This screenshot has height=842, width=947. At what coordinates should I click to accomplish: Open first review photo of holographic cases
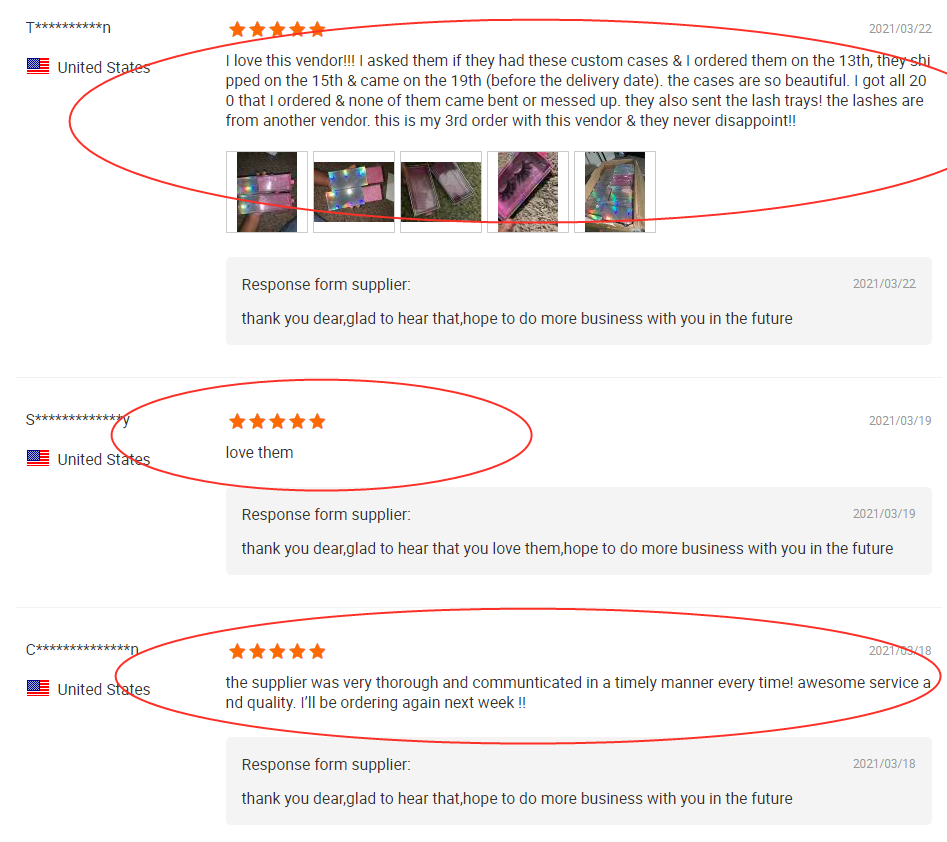pos(266,192)
